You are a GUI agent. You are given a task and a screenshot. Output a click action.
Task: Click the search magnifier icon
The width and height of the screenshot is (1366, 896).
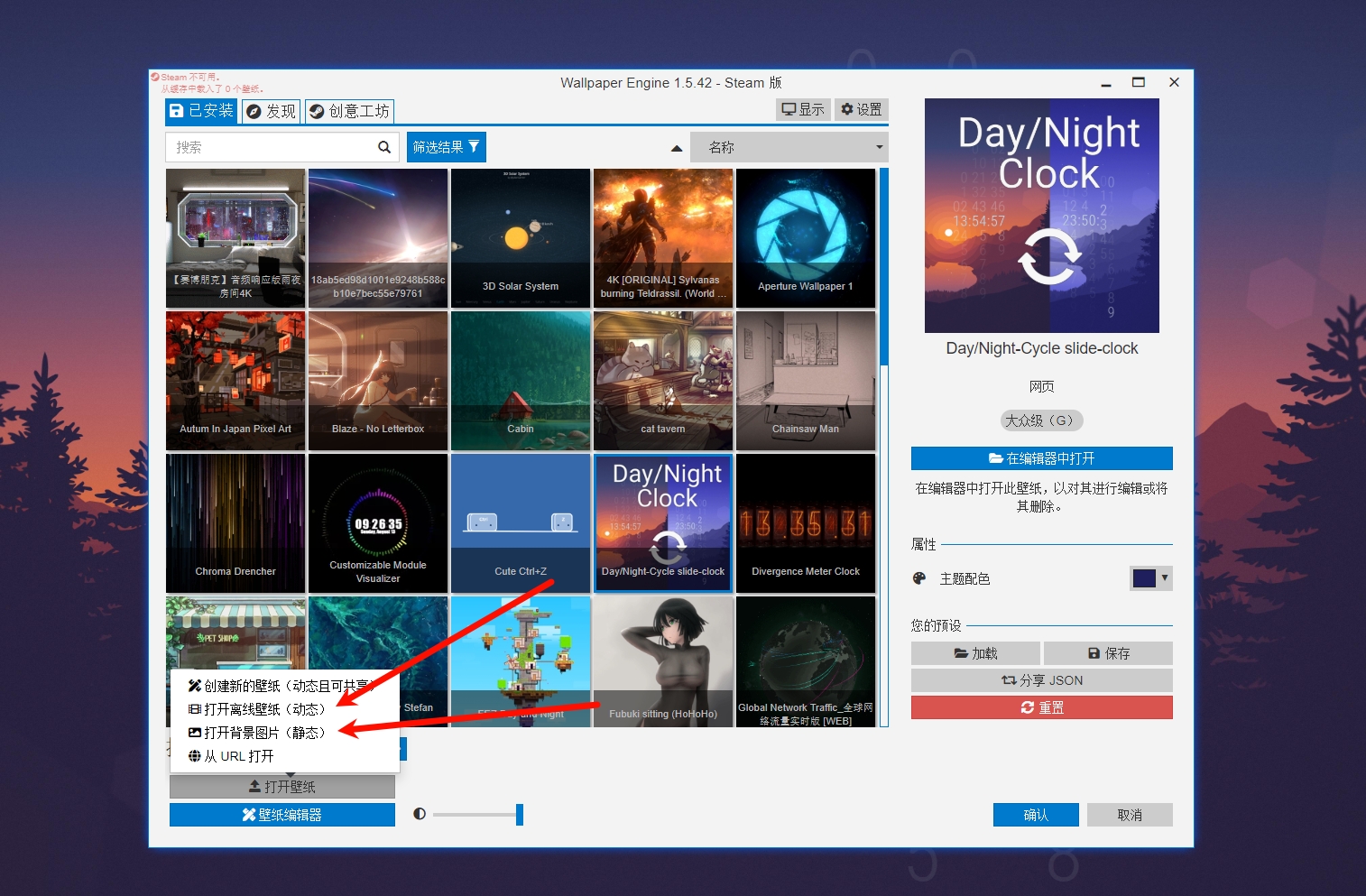(384, 146)
